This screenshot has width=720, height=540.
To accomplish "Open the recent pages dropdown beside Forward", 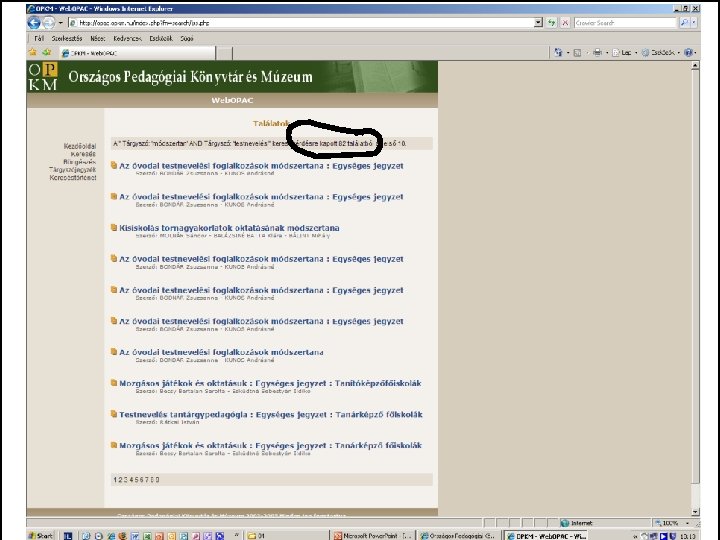I will point(61,22).
